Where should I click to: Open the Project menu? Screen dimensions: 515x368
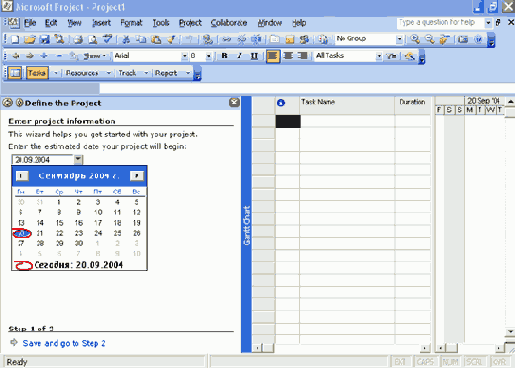click(190, 23)
